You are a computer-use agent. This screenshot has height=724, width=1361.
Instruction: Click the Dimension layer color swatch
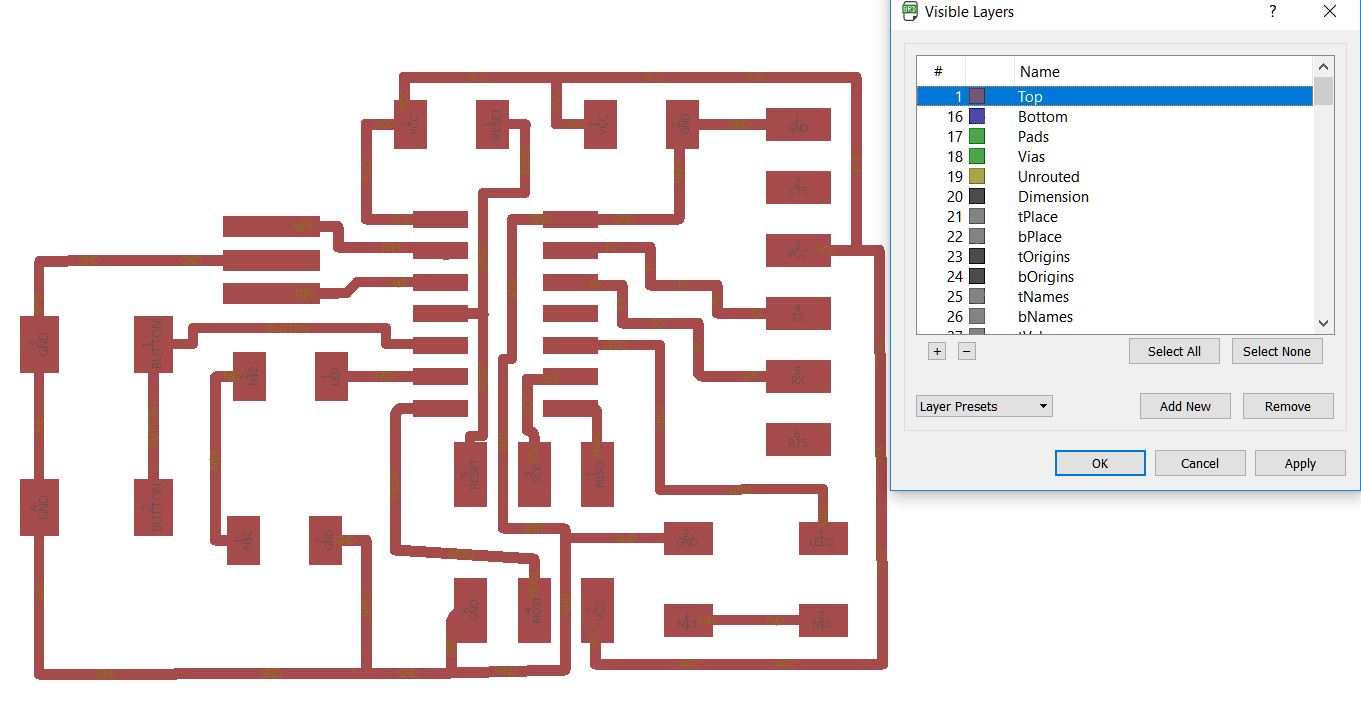click(977, 196)
